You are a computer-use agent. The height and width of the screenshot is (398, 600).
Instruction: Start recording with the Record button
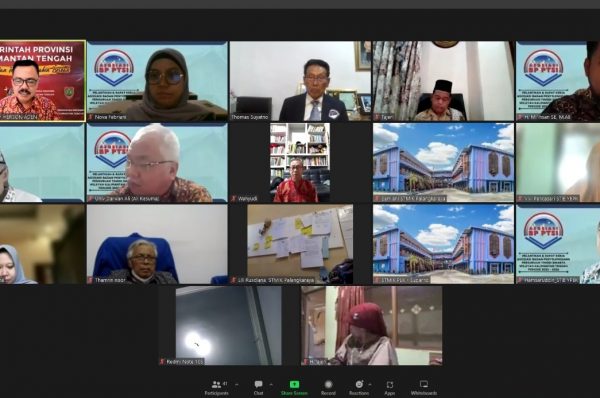tap(328, 387)
